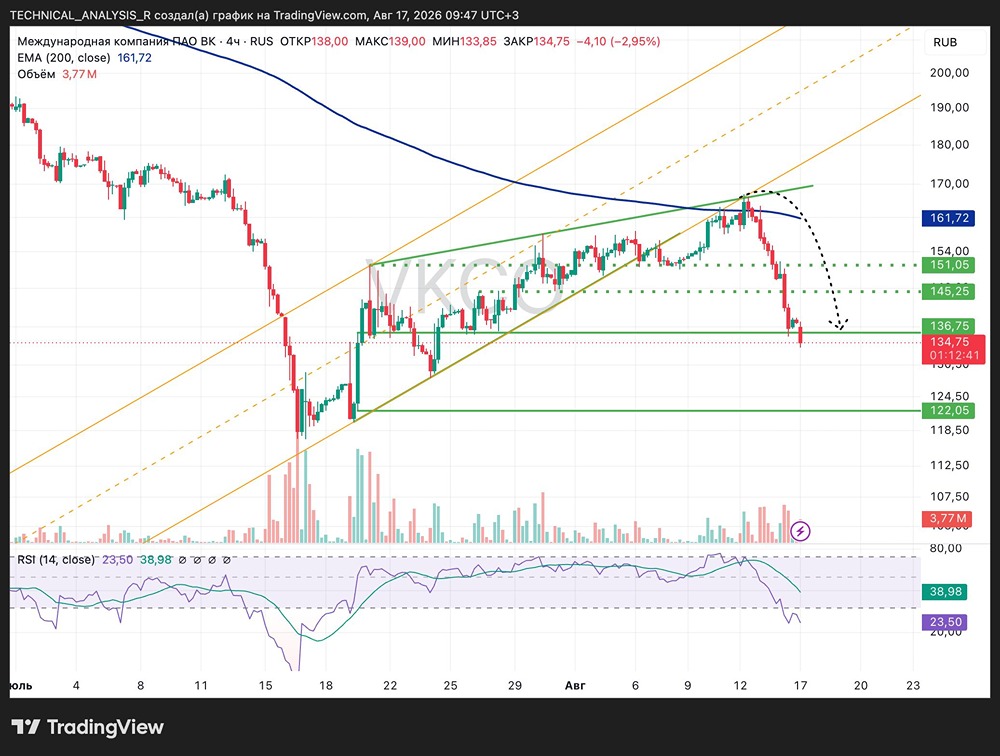Click the green level label 151,05
The width and height of the screenshot is (1000, 756).
click(x=948, y=265)
